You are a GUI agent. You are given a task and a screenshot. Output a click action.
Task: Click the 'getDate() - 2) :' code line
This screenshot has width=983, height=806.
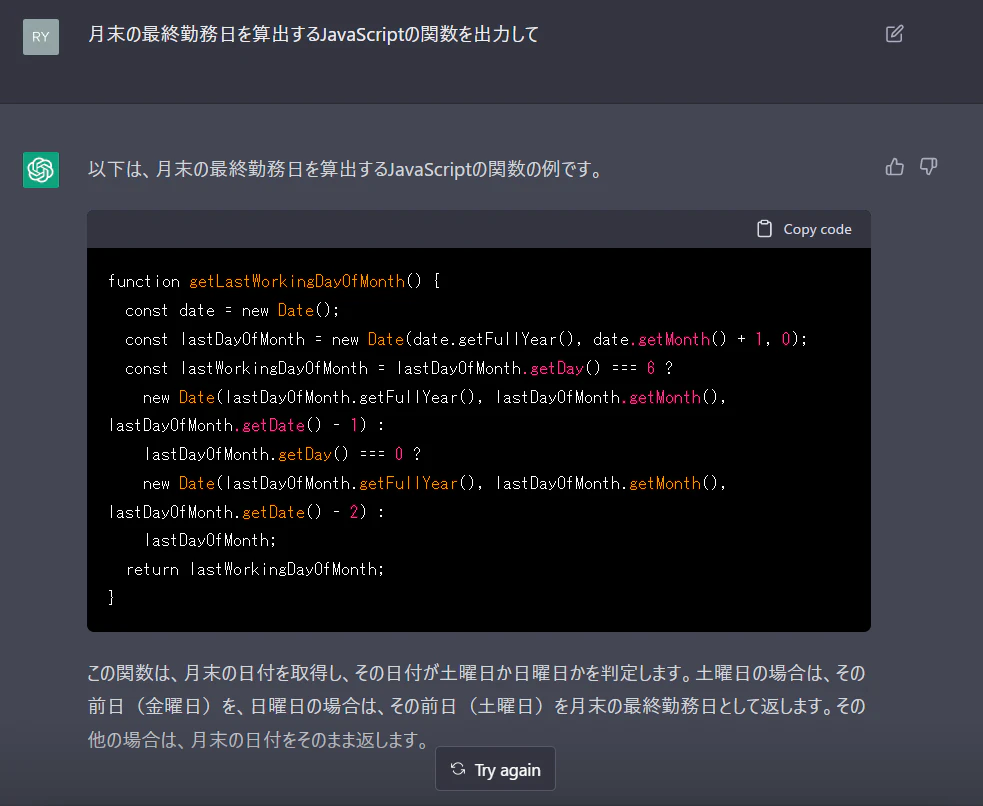tap(246, 512)
